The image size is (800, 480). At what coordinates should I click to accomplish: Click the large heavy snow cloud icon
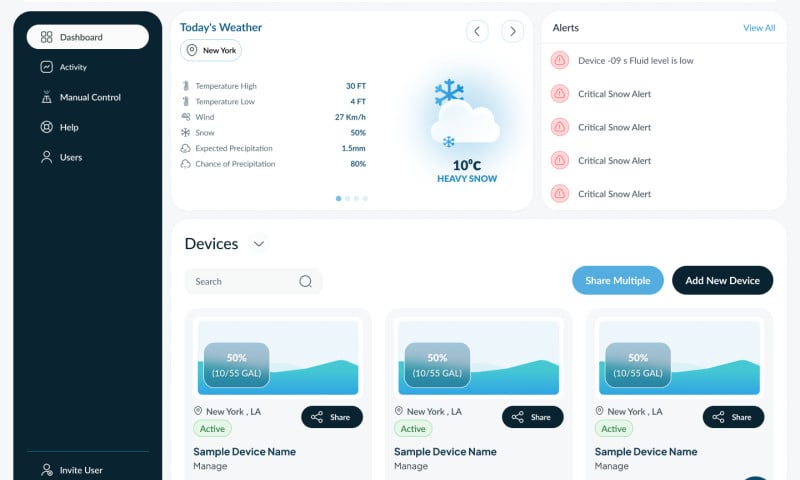tap(465, 120)
